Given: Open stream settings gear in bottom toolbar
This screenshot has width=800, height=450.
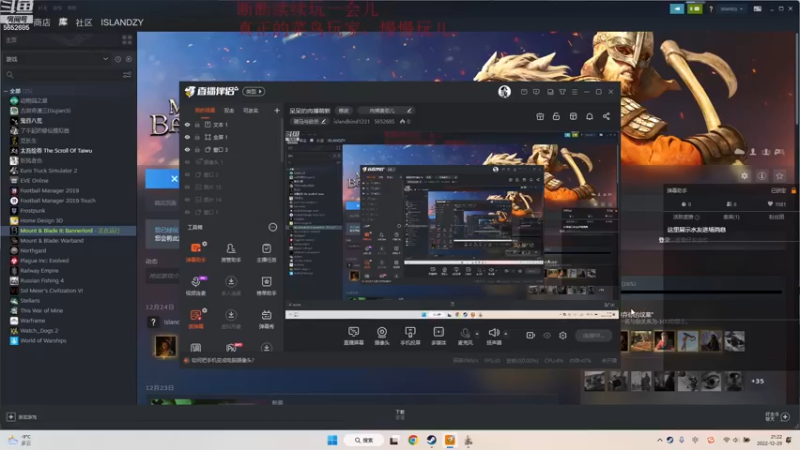Looking at the screenshot, I should (x=563, y=335).
